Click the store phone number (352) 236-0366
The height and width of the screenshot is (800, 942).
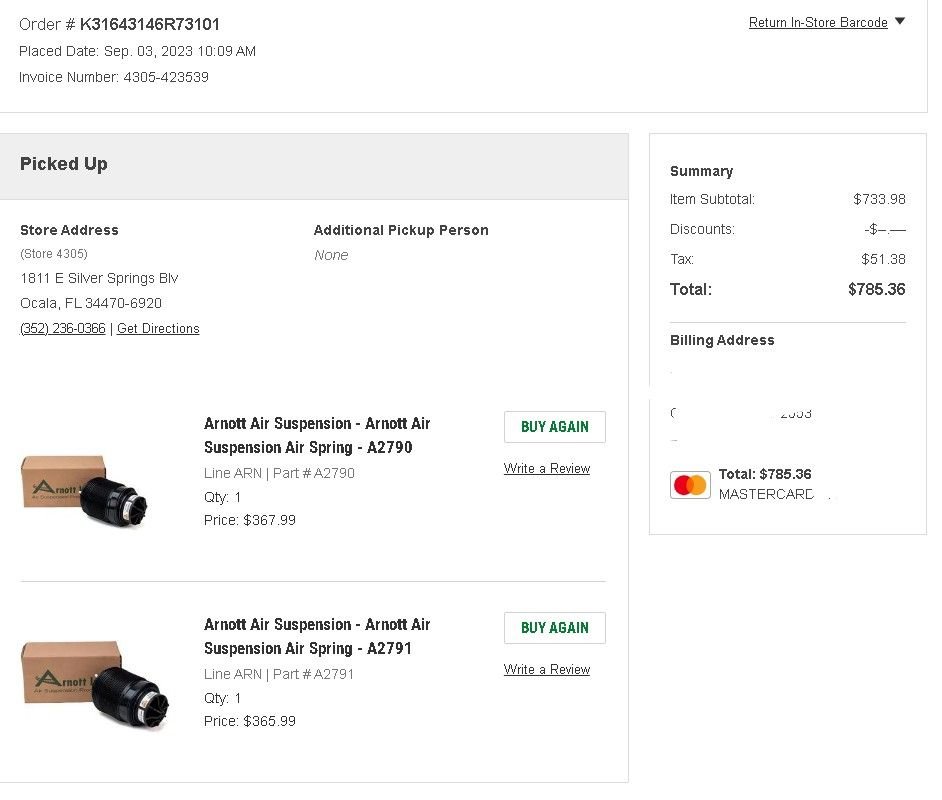tap(62, 329)
